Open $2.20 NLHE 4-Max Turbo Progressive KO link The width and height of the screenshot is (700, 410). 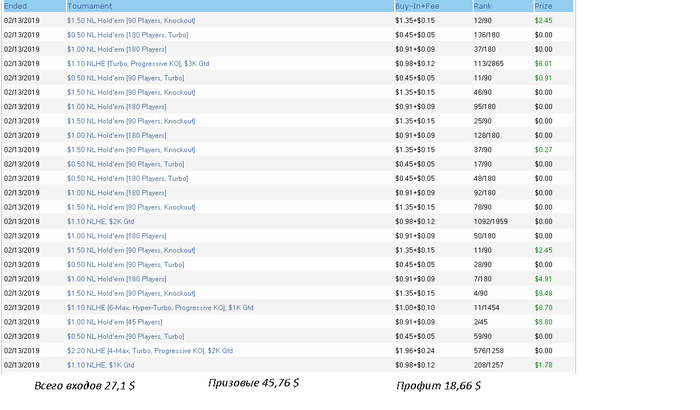[150, 351]
